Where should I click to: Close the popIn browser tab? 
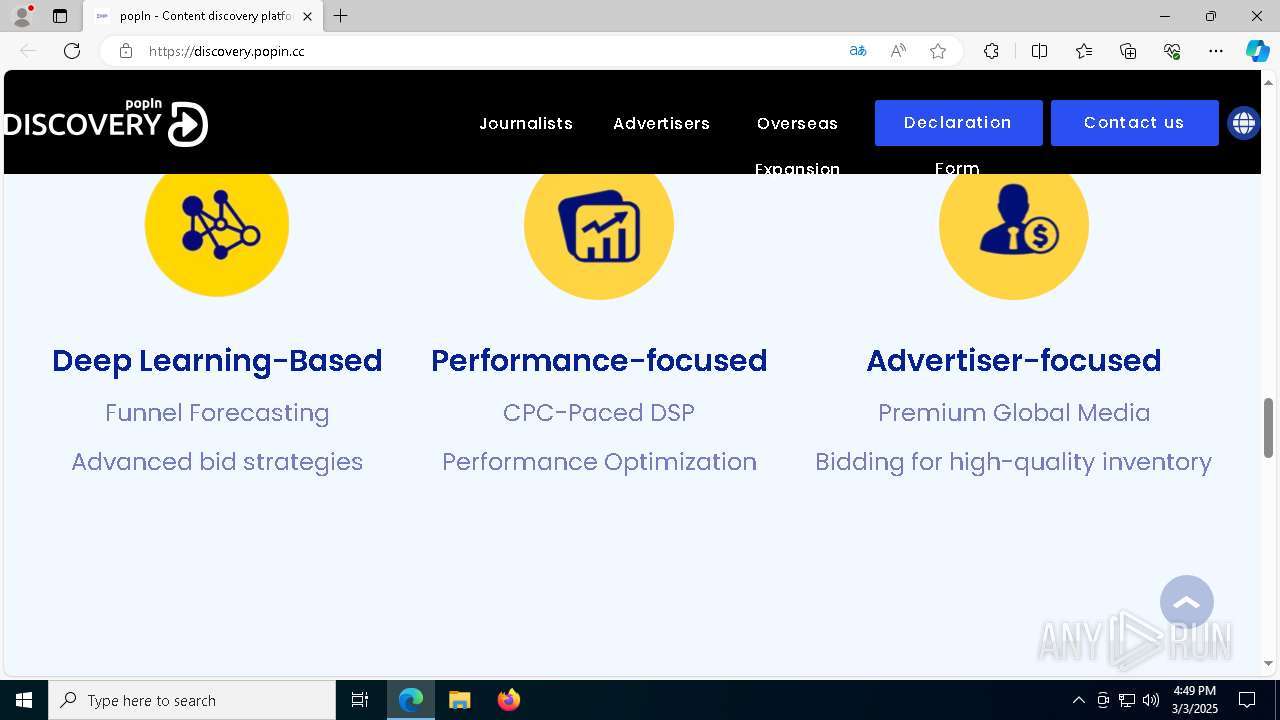[307, 16]
